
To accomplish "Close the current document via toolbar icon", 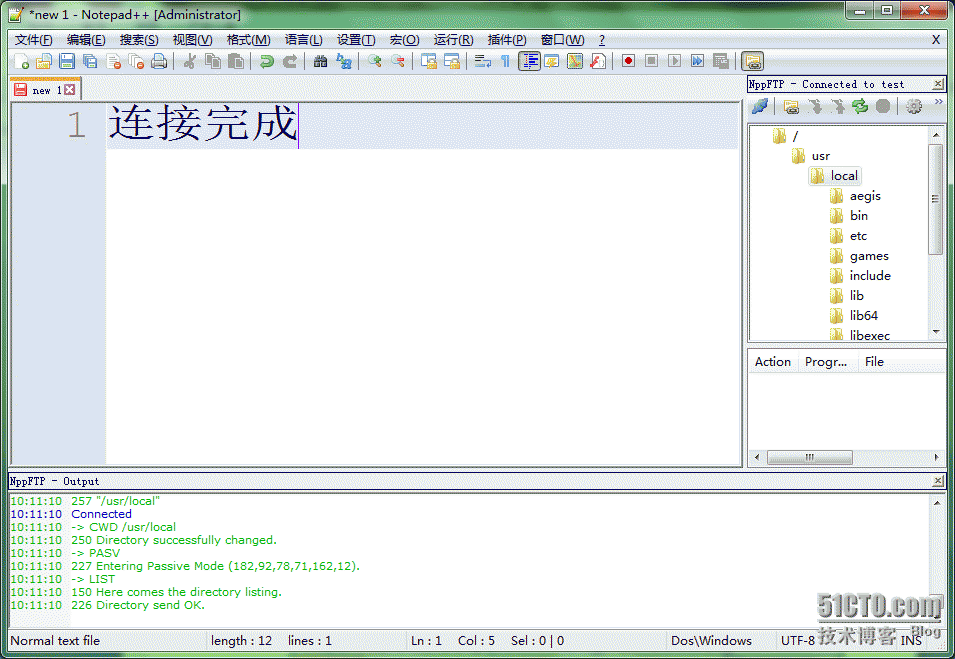I will point(113,61).
